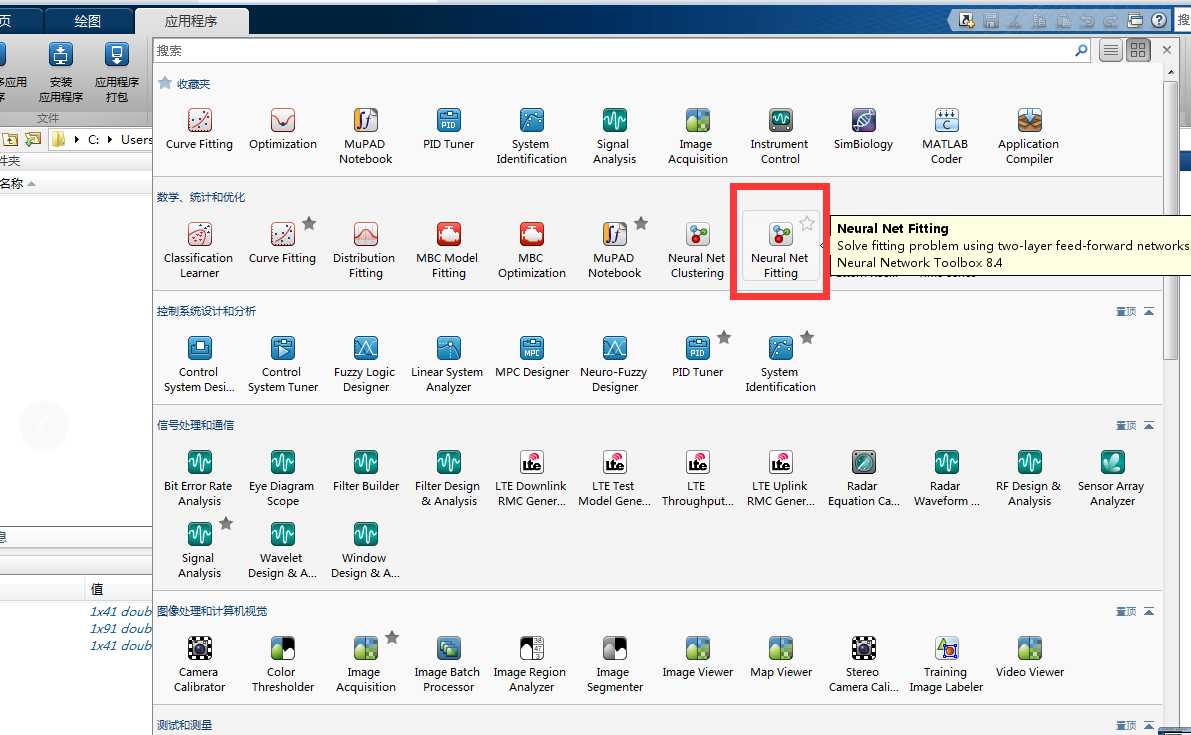Launch Distribution Fitting app
Screen dimensions: 1191x735
[365, 251]
